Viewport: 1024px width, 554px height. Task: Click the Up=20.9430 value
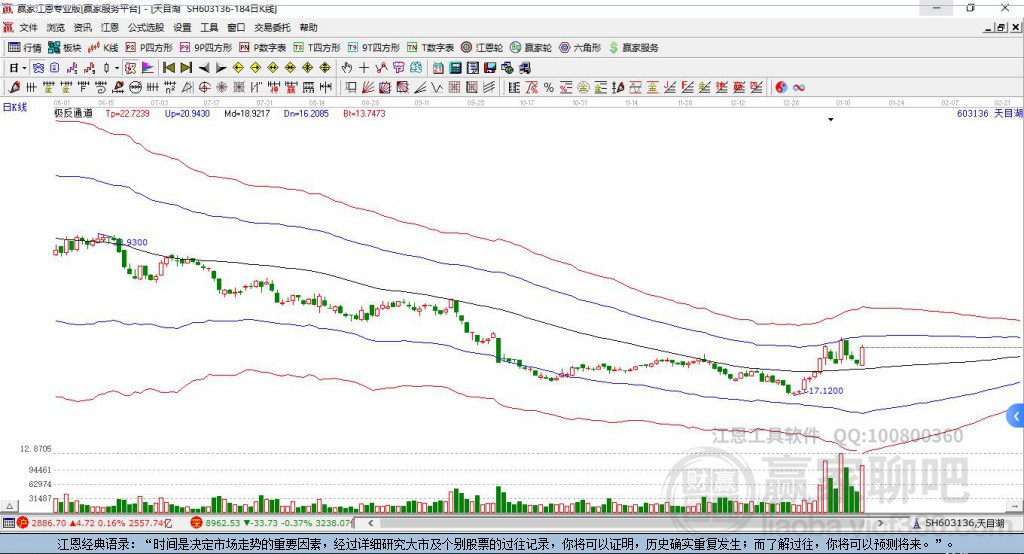click(187, 113)
